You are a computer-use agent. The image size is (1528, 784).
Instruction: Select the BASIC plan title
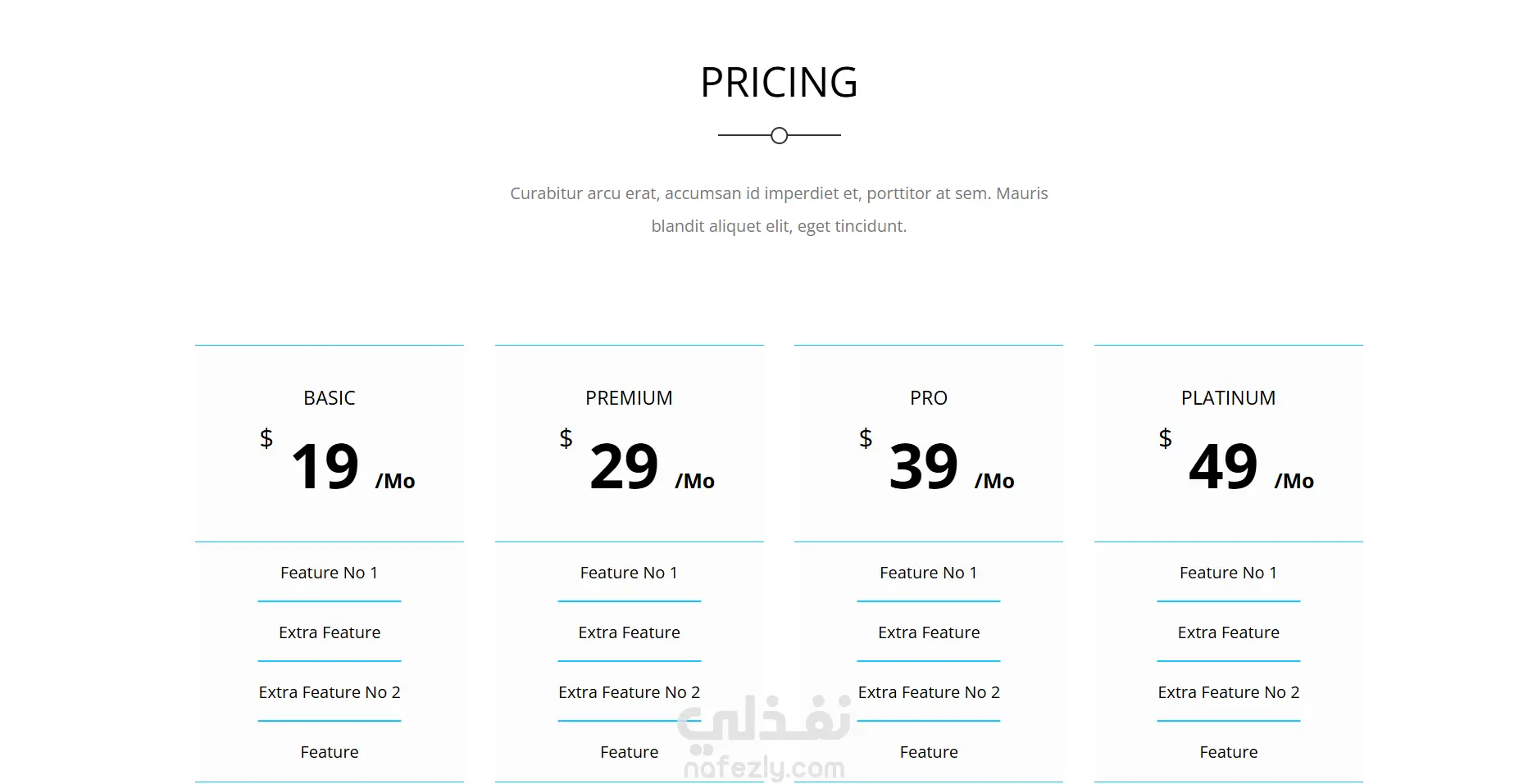(x=330, y=398)
